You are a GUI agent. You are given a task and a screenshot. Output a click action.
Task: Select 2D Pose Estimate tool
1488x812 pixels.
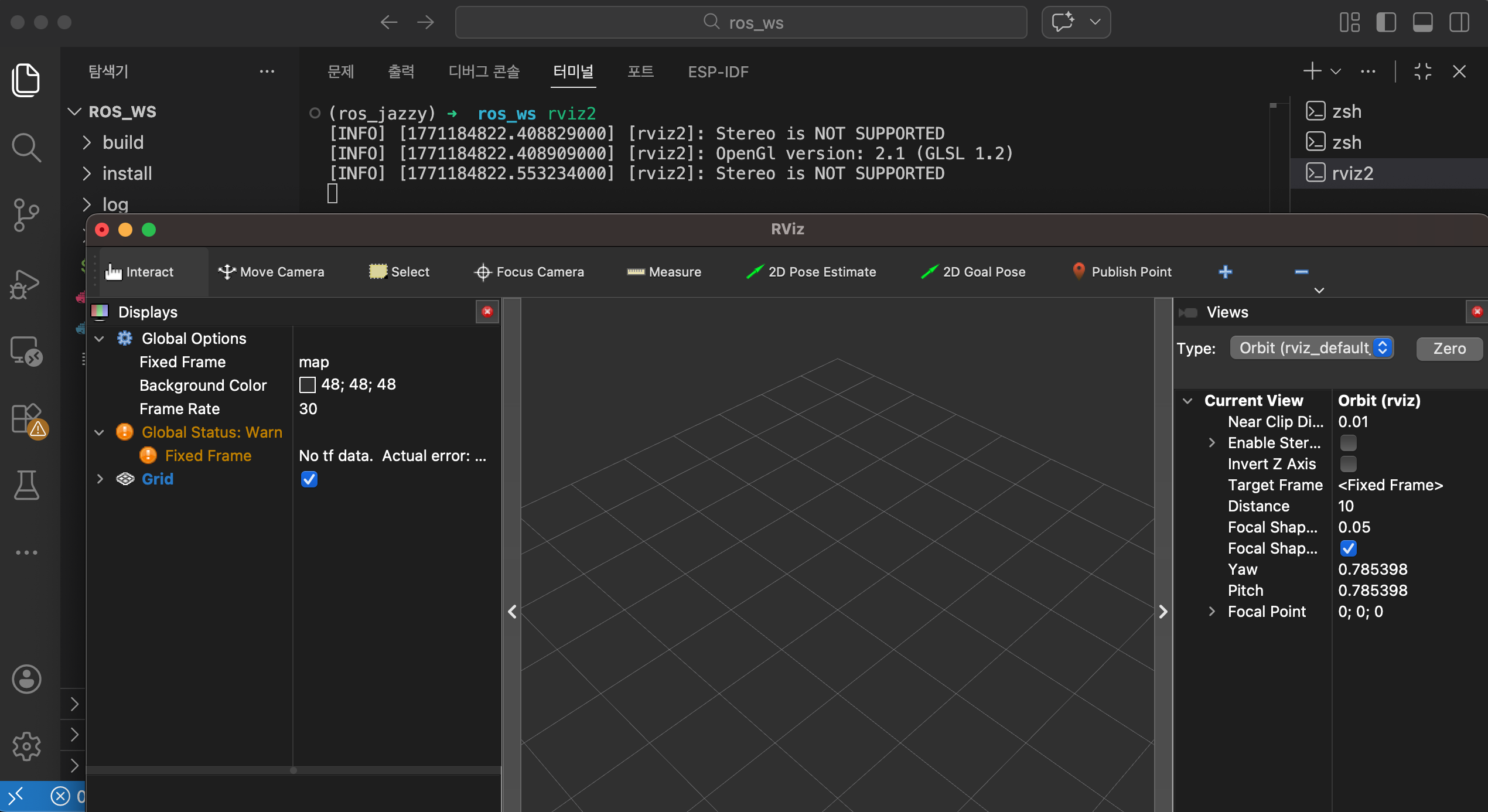pos(811,272)
